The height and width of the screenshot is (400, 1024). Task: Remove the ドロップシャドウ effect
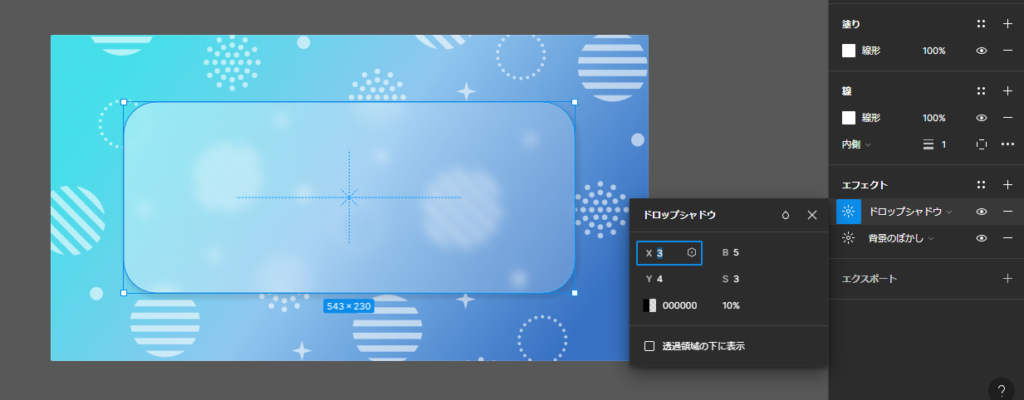click(1008, 212)
